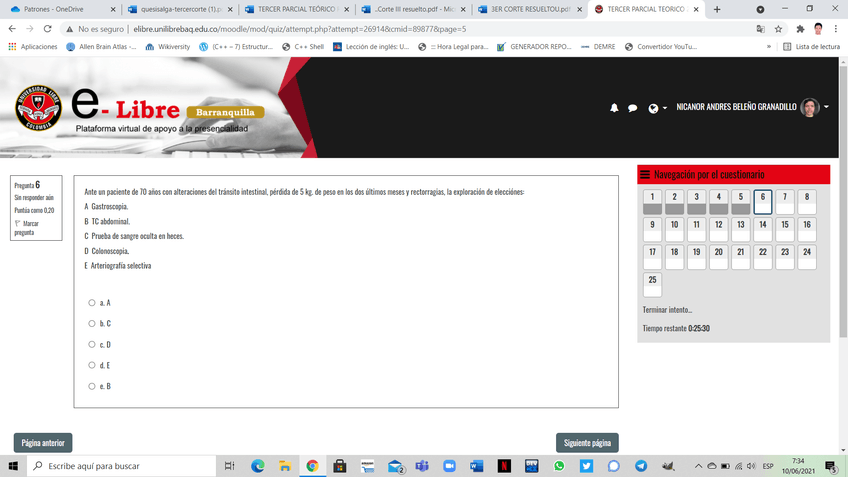The image size is (848, 477).
Task: Open Chrome three-dot menu
Action: coord(836,29)
